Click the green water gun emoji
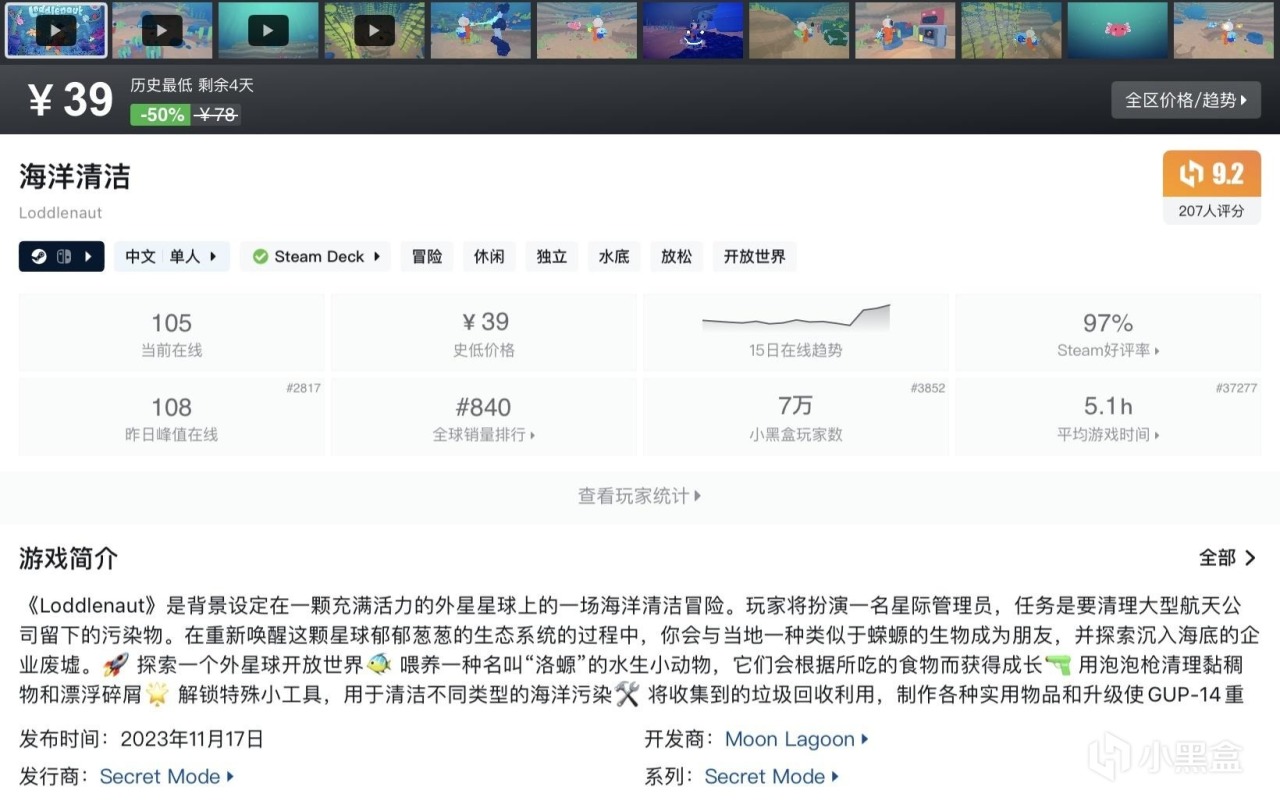The height and width of the screenshot is (801, 1280). (1057, 665)
